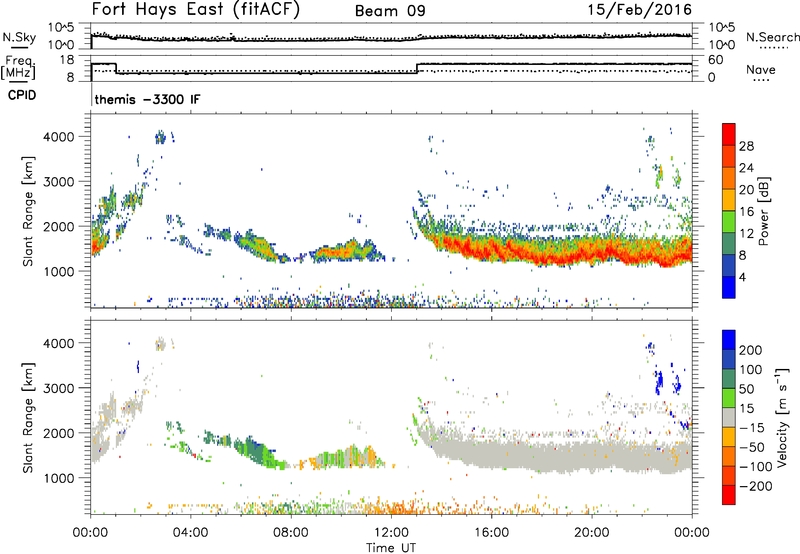Click the "Slant Range [km]" title of power panel
The width and height of the screenshot is (800, 554).
tap(28, 211)
